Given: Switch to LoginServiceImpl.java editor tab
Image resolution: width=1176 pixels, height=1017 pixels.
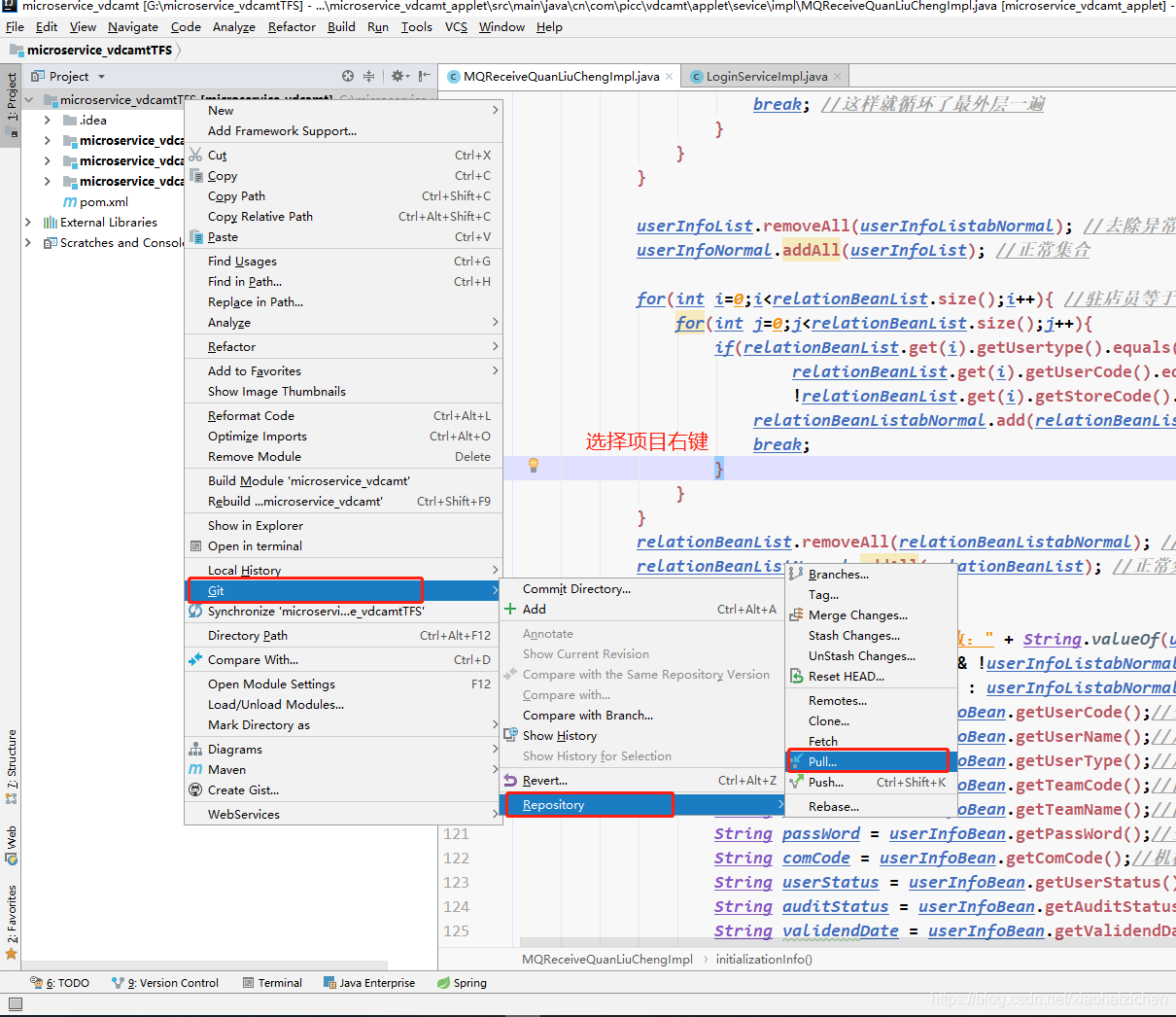Looking at the screenshot, I should point(766,76).
